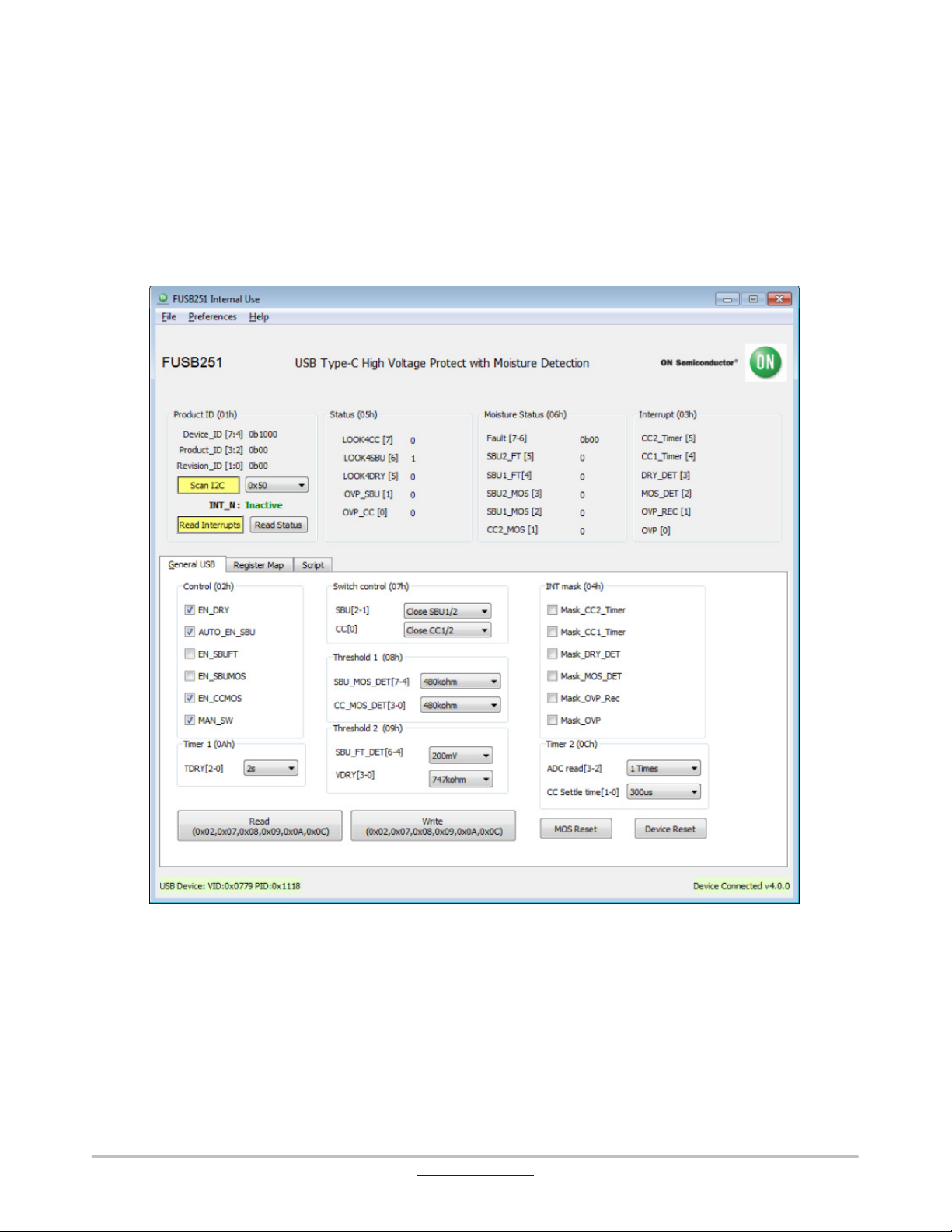Click the USB Device VID PID status text
Screen dimensions: 952x1232
tap(230, 886)
